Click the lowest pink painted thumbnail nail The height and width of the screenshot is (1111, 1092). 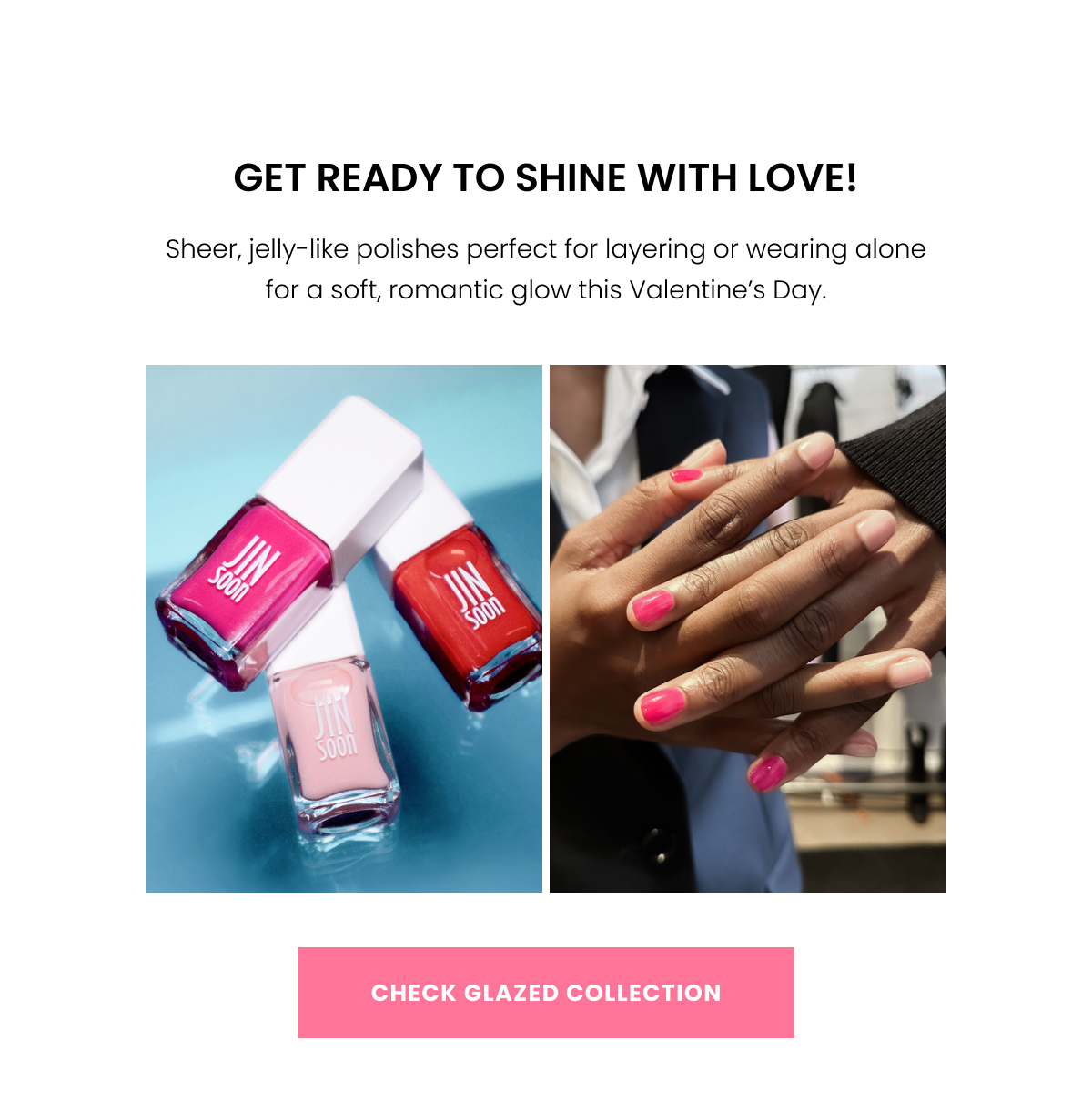(x=766, y=773)
